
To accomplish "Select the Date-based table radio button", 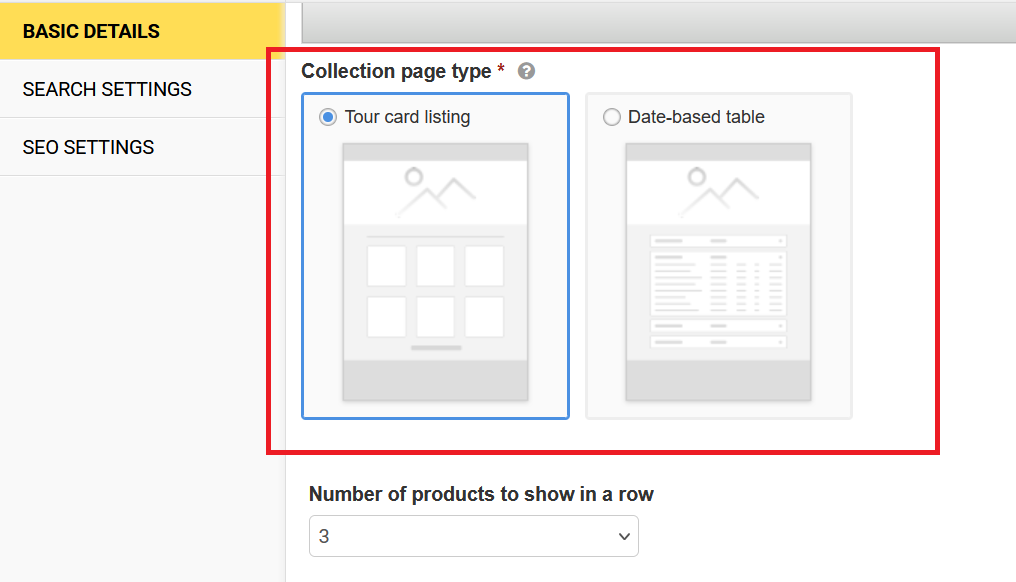I will (x=612, y=117).
